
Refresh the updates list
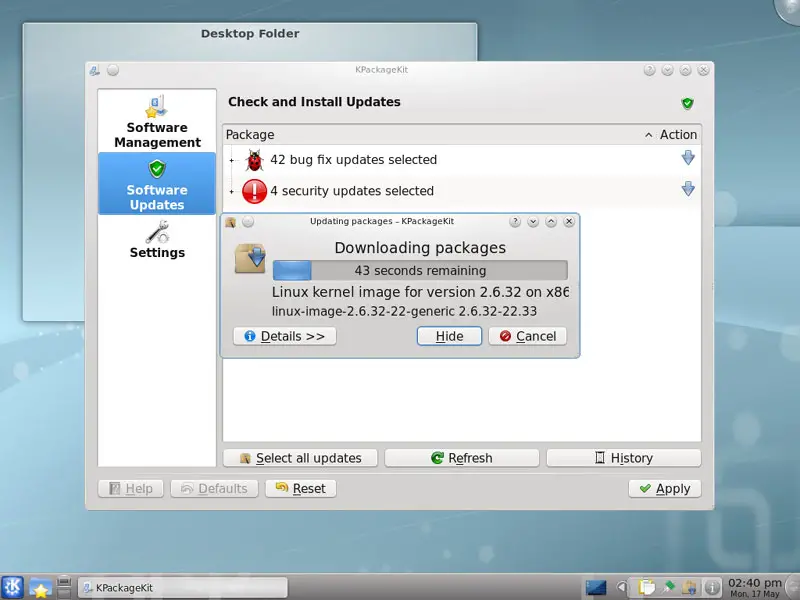click(462, 458)
